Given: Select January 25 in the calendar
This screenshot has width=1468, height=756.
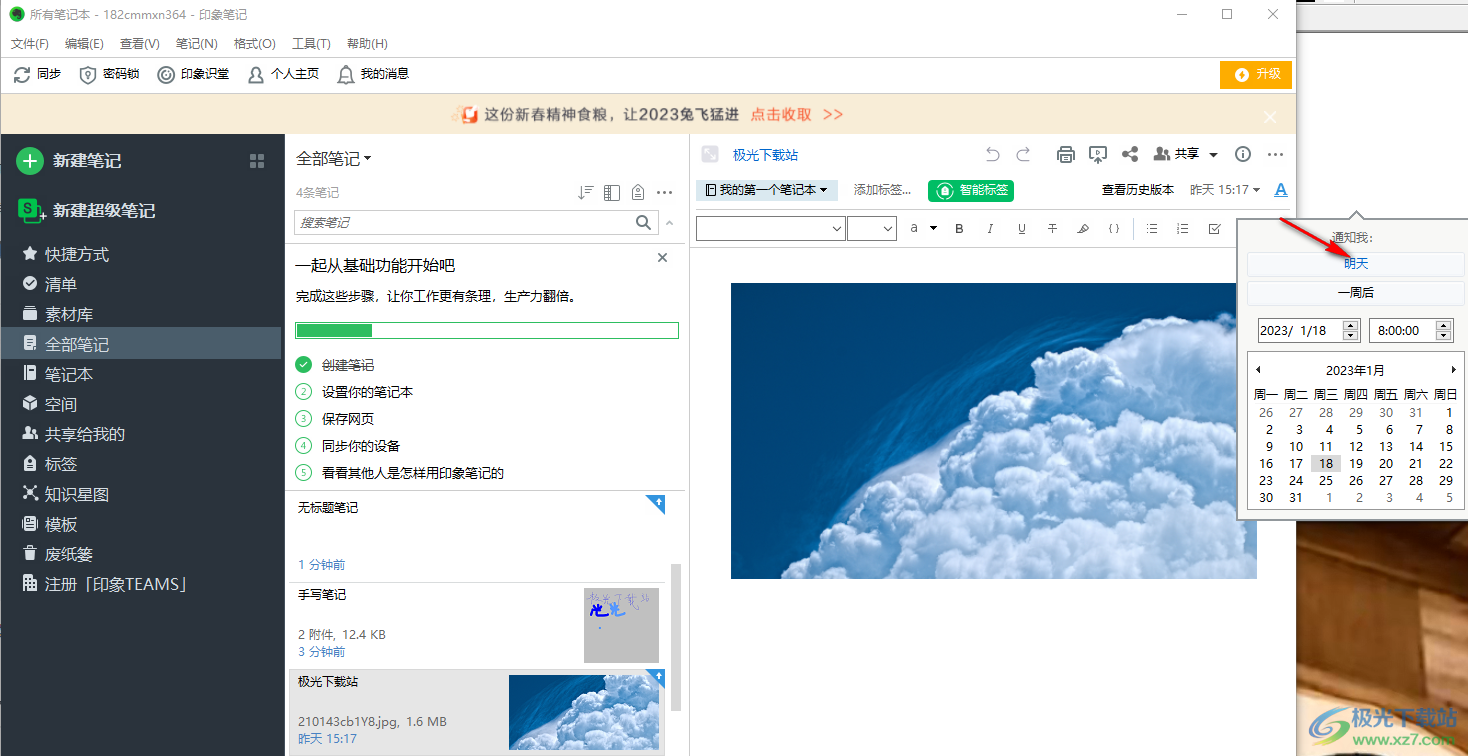Looking at the screenshot, I should pos(1326,480).
